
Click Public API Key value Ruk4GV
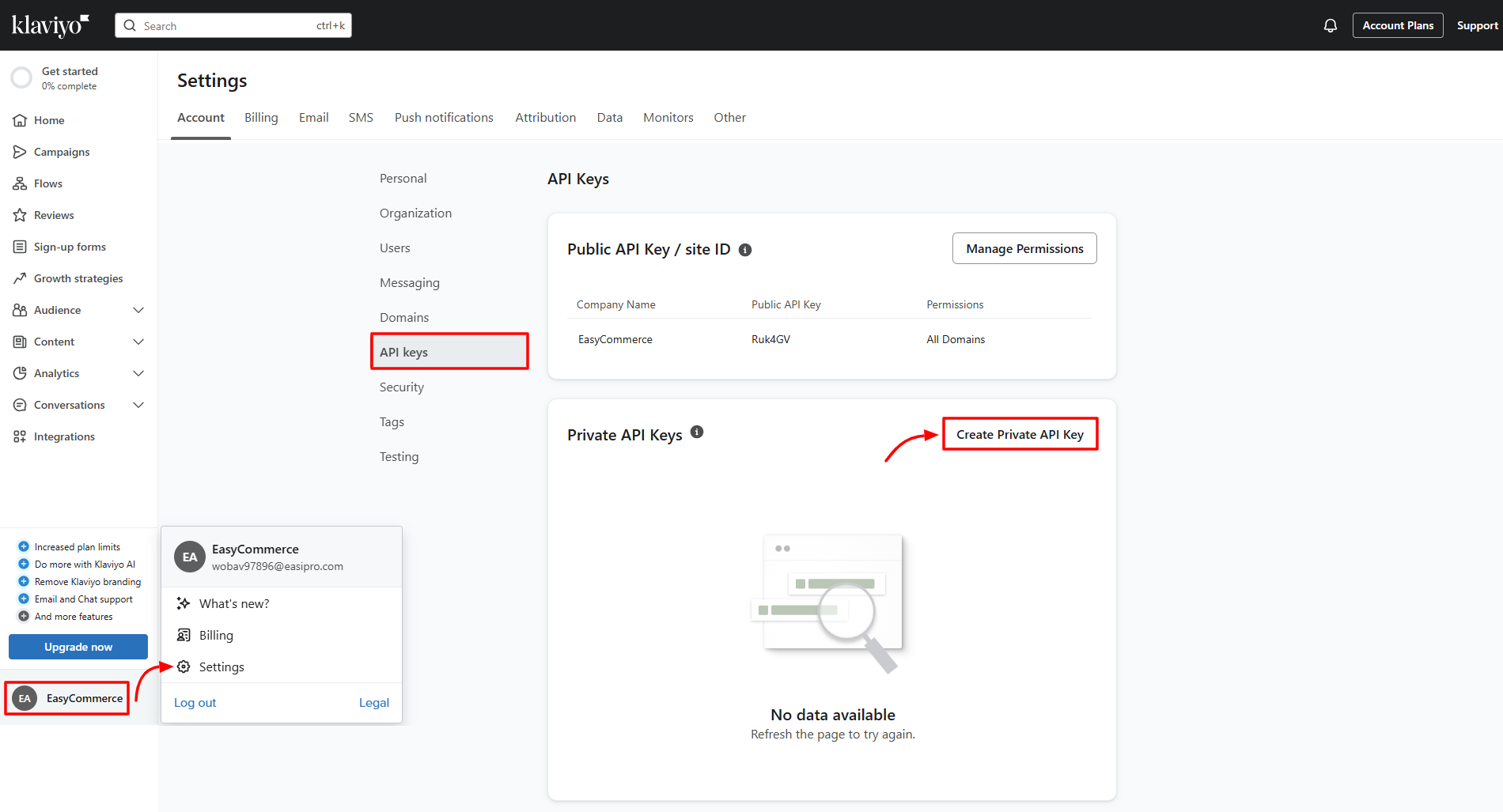click(770, 339)
